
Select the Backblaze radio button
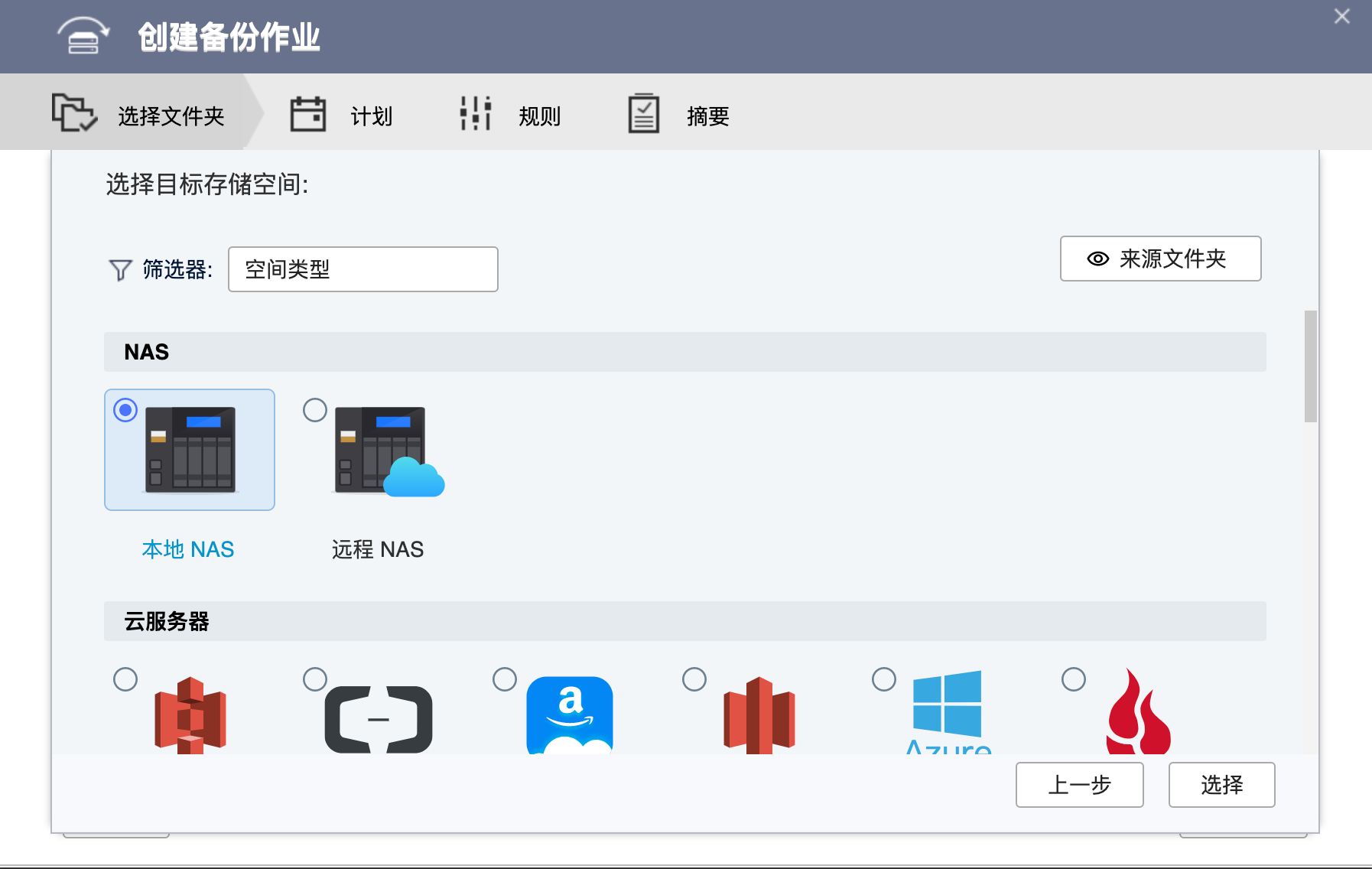1074,679
